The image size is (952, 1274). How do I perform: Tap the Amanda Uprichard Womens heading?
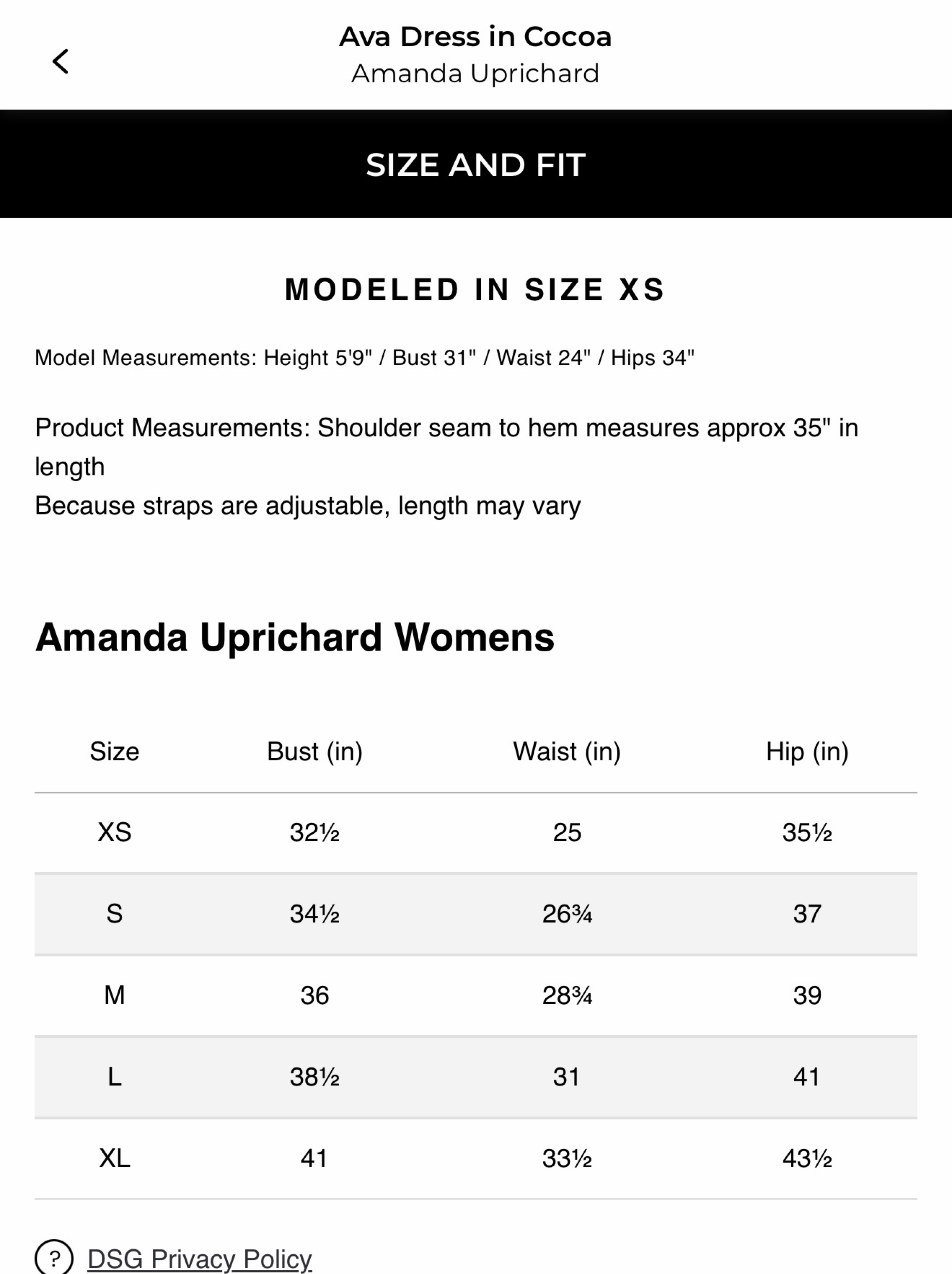[295, 638]
